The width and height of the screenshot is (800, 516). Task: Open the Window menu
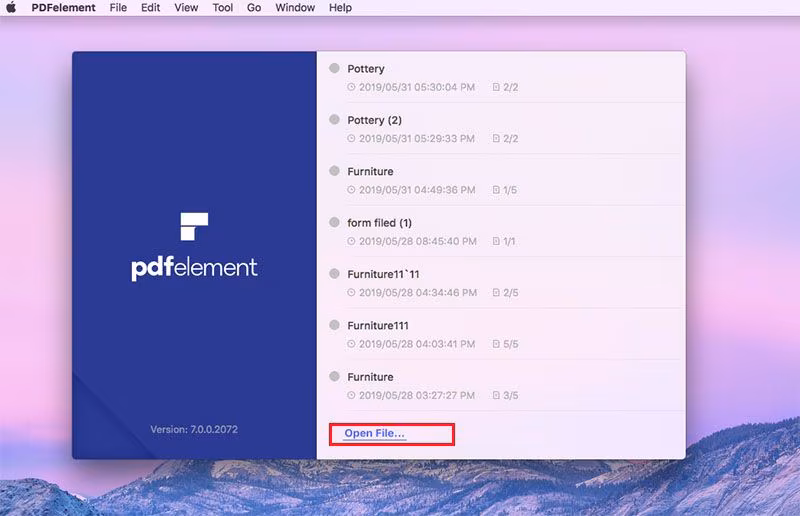coord(295,8)
